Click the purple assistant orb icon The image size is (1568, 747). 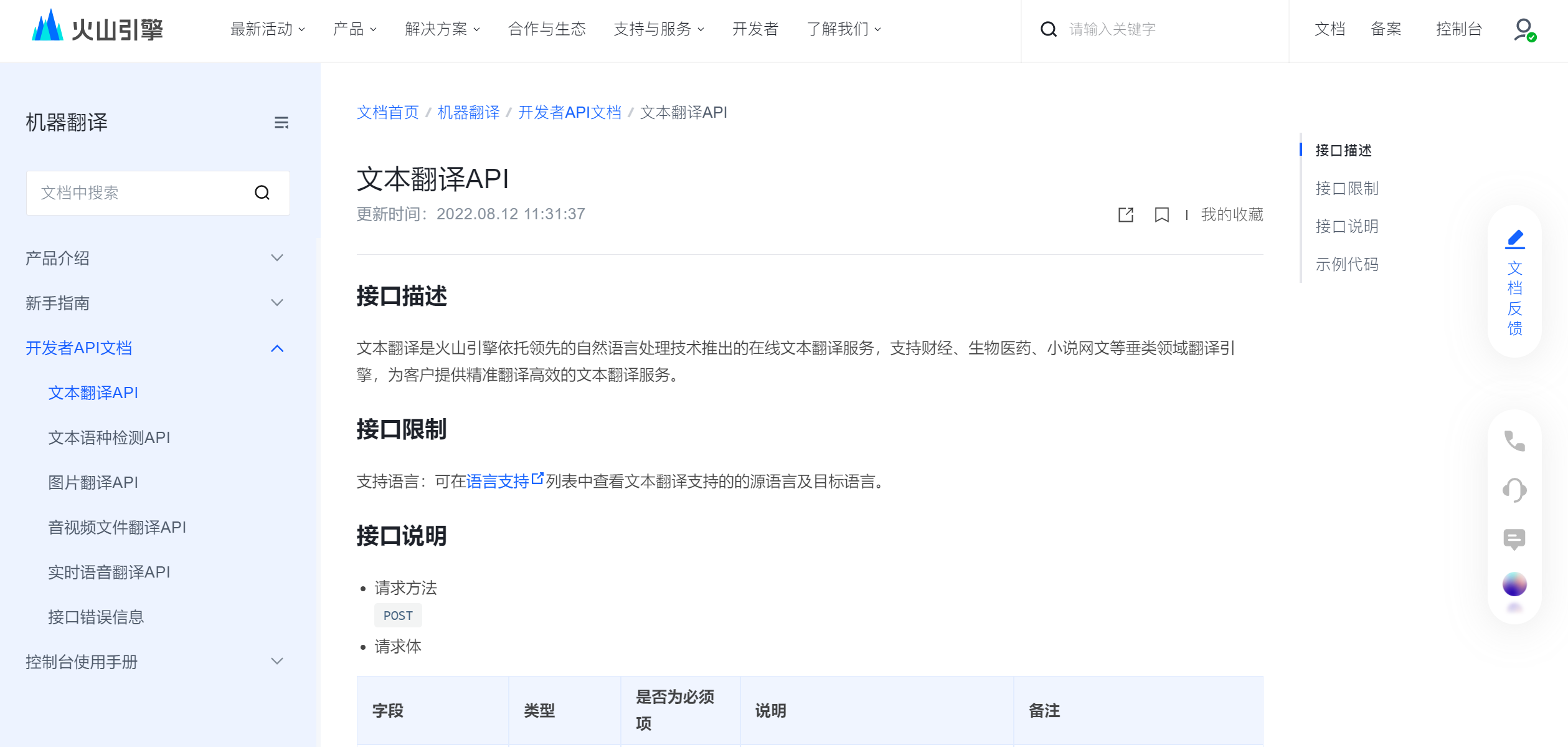point(1514,584)
